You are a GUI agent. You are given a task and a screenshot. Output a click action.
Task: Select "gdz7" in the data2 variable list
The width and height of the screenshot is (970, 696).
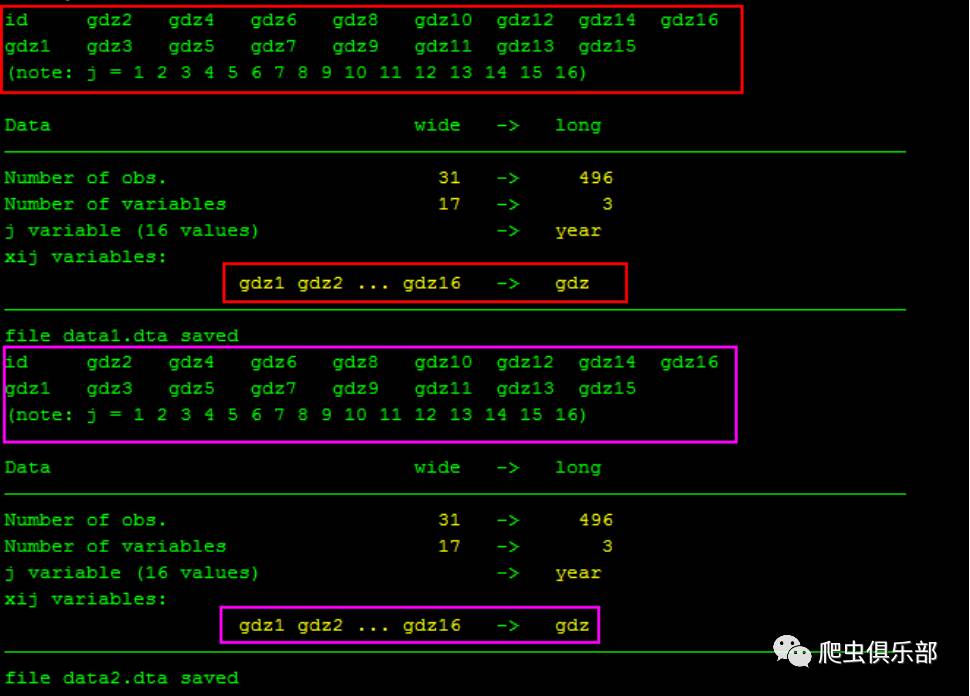273,389
